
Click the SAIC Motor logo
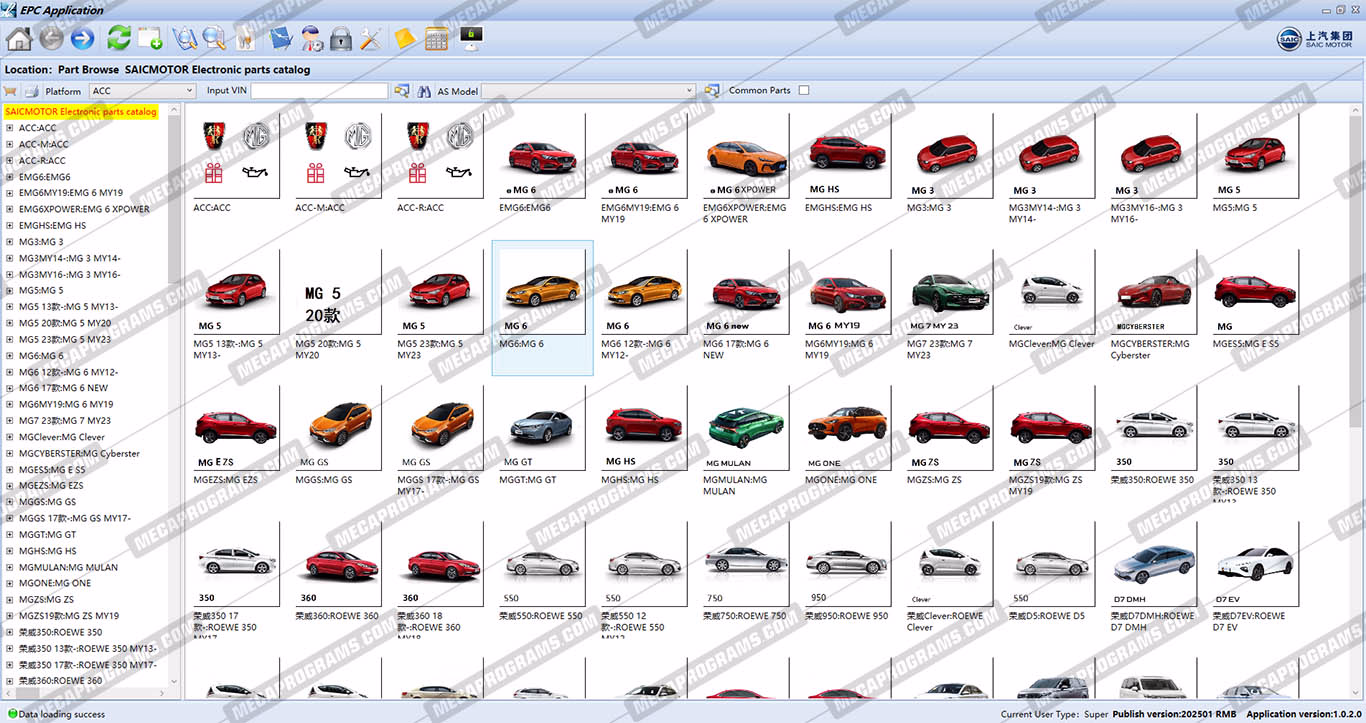[1315, 39]
